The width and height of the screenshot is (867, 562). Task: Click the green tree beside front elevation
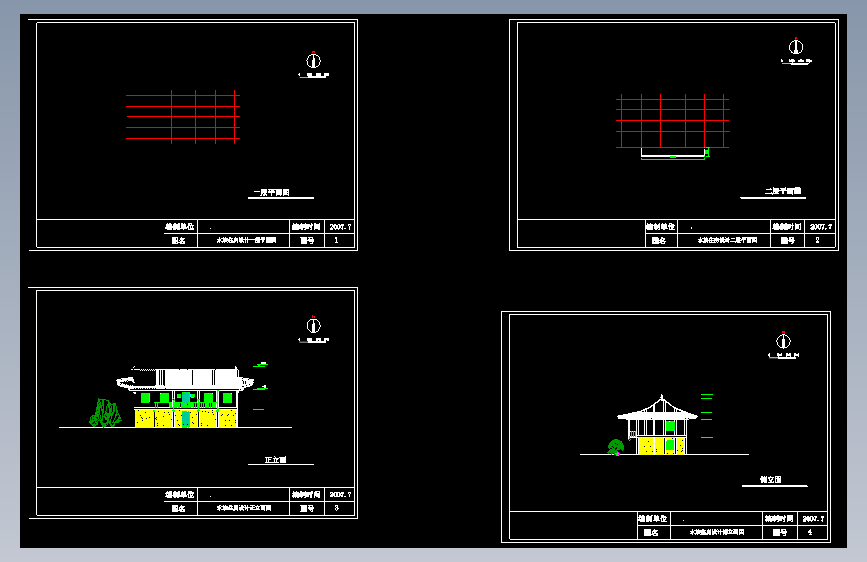tap(105, 413)
